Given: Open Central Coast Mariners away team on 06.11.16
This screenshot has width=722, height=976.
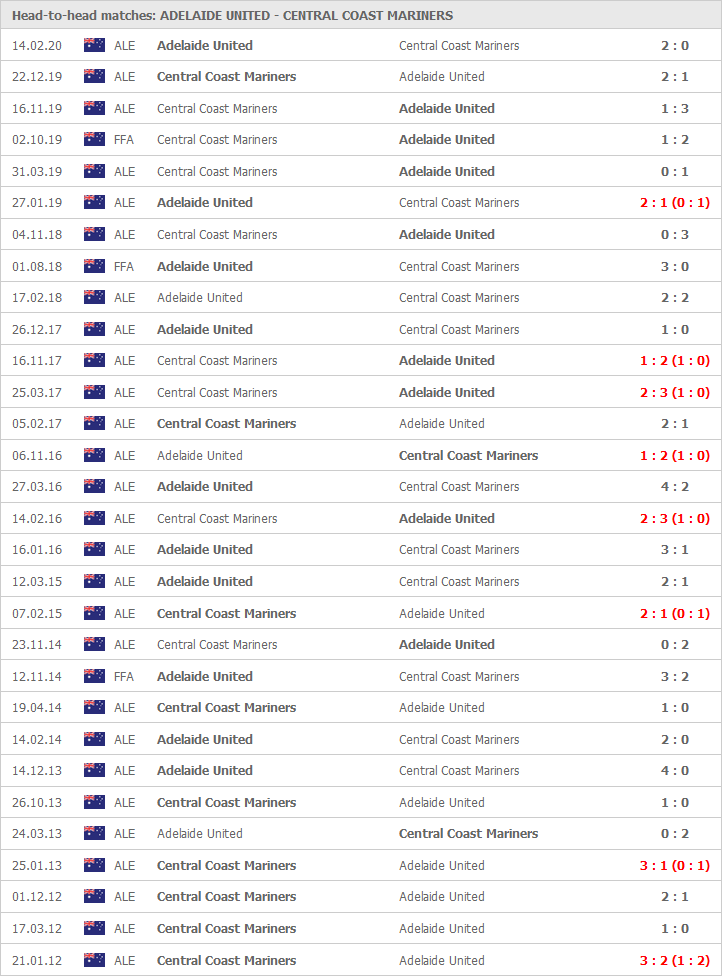Looking at the screenshot, I should click(469, 456).
